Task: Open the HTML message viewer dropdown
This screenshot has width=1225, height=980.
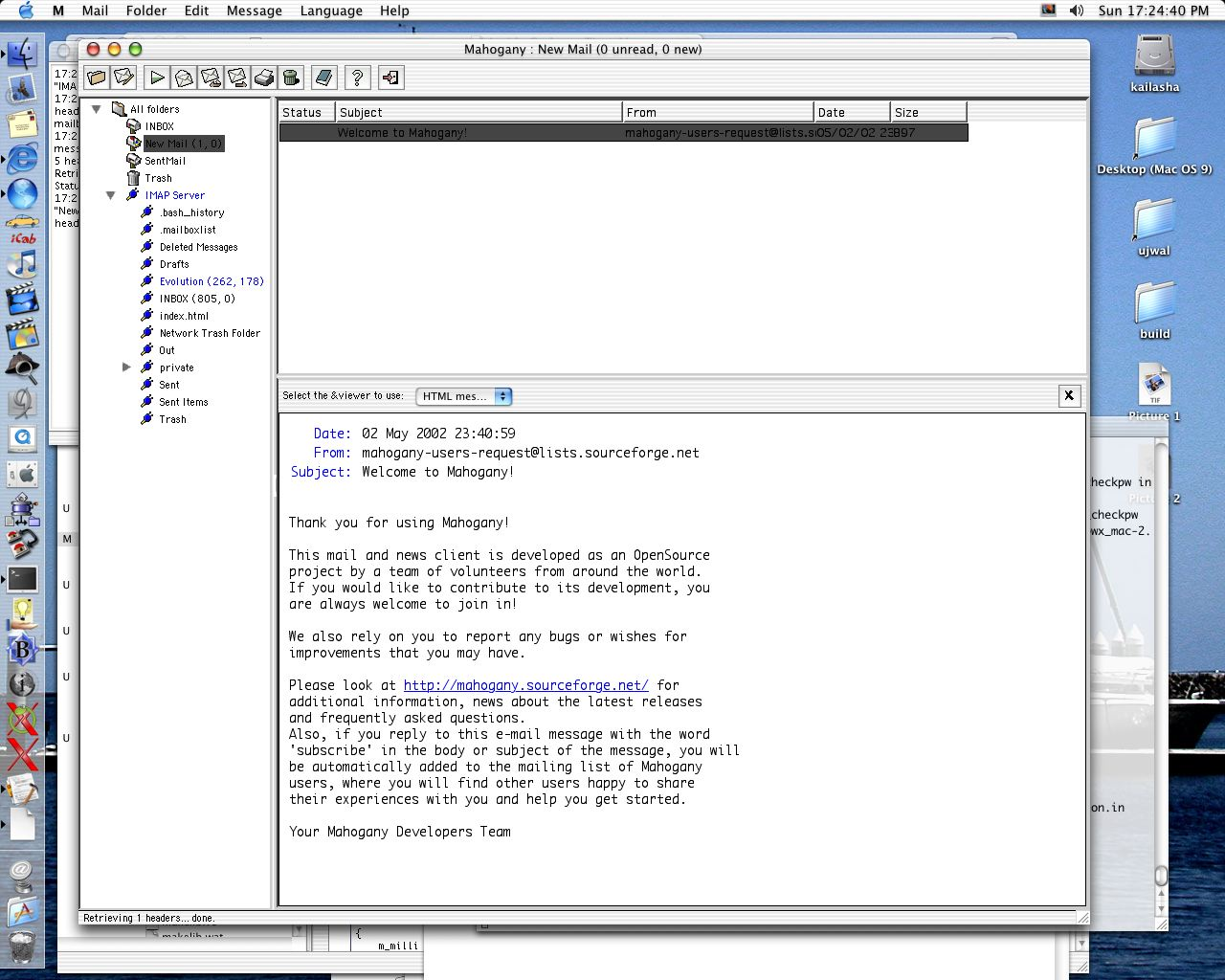Action: pyautogui.click(x=464, y=396)
